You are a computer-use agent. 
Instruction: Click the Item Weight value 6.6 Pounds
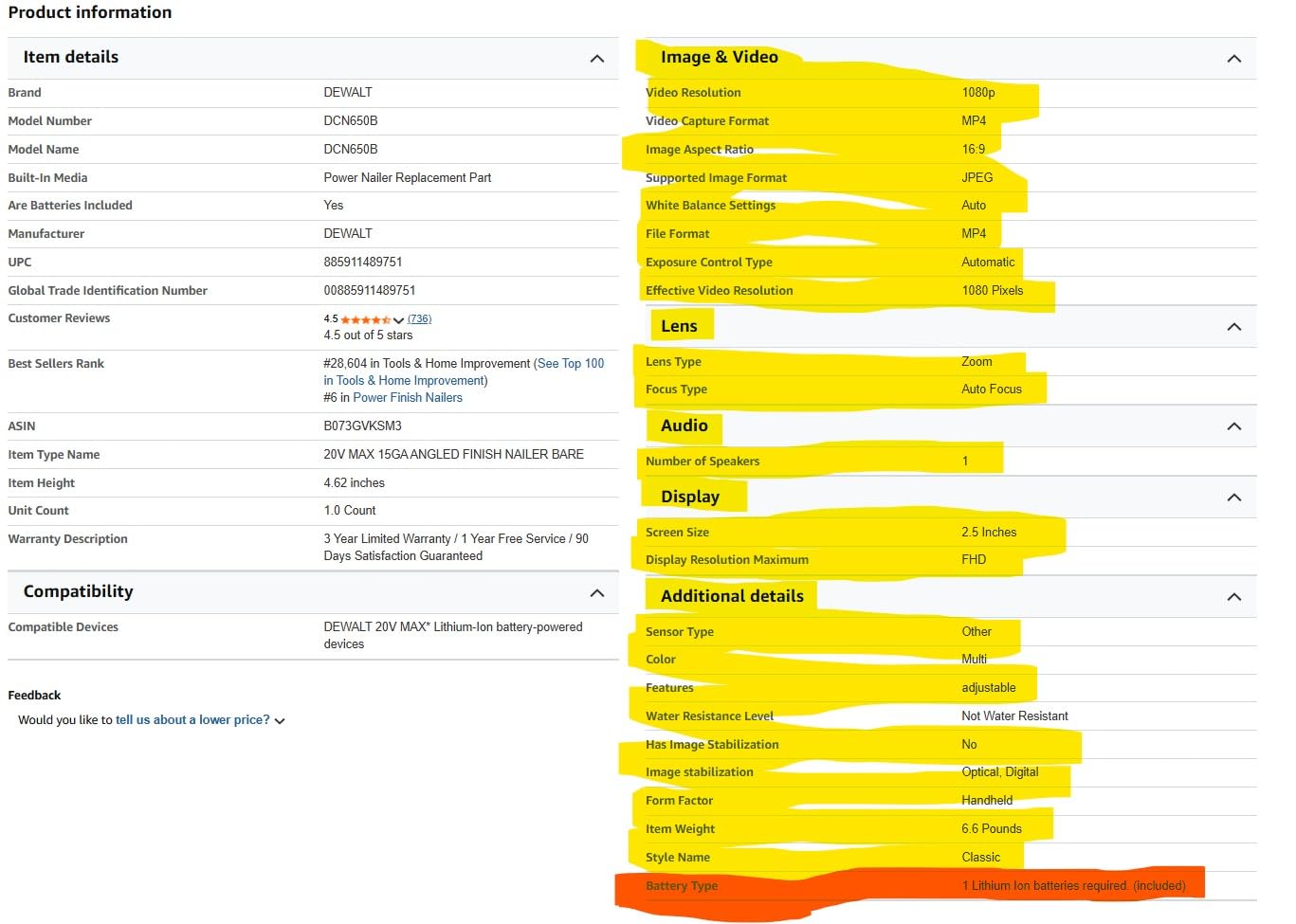pos(992,829)
